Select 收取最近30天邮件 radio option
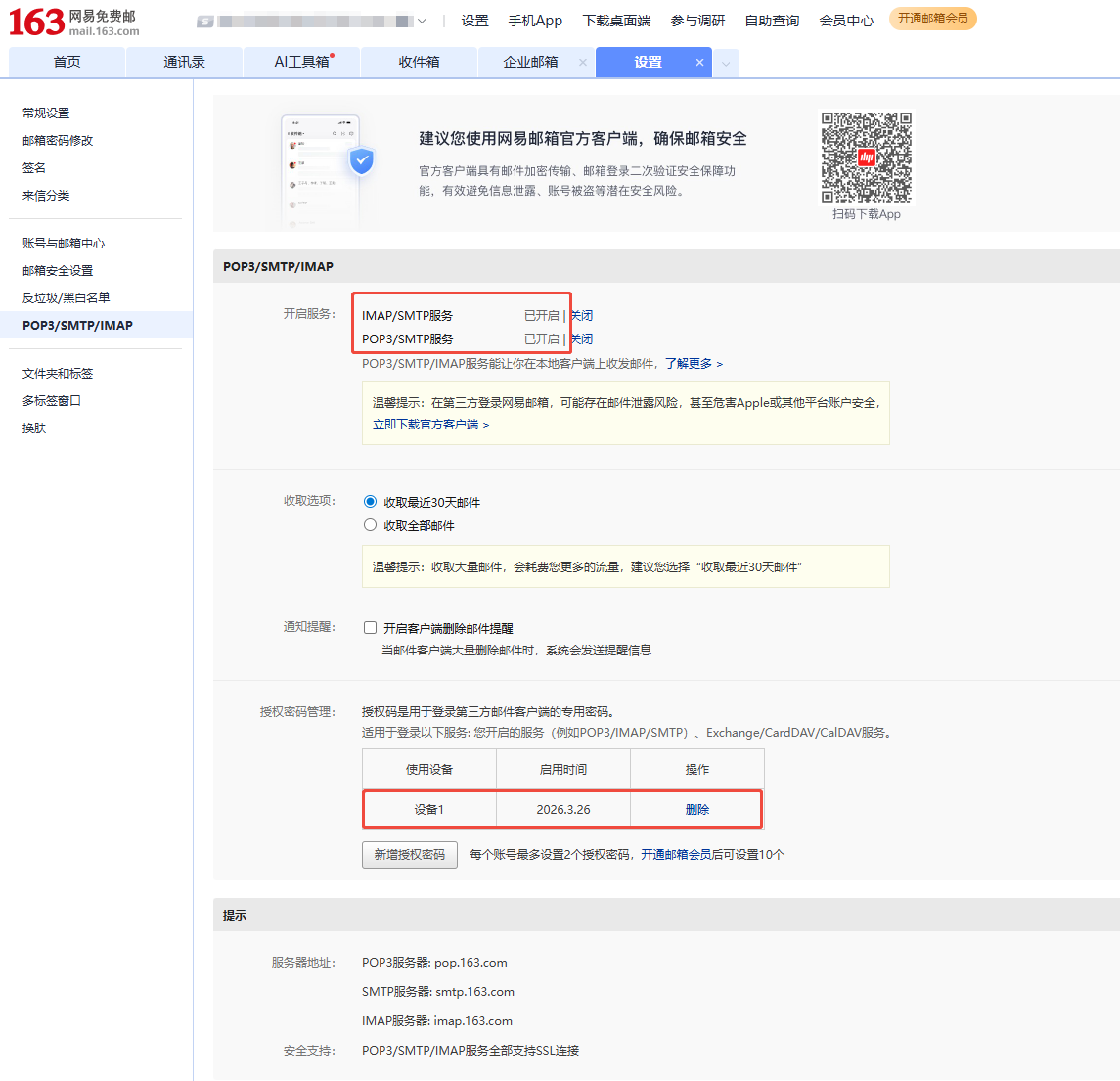This screenshot has width=1120, height=1081. 370,502
